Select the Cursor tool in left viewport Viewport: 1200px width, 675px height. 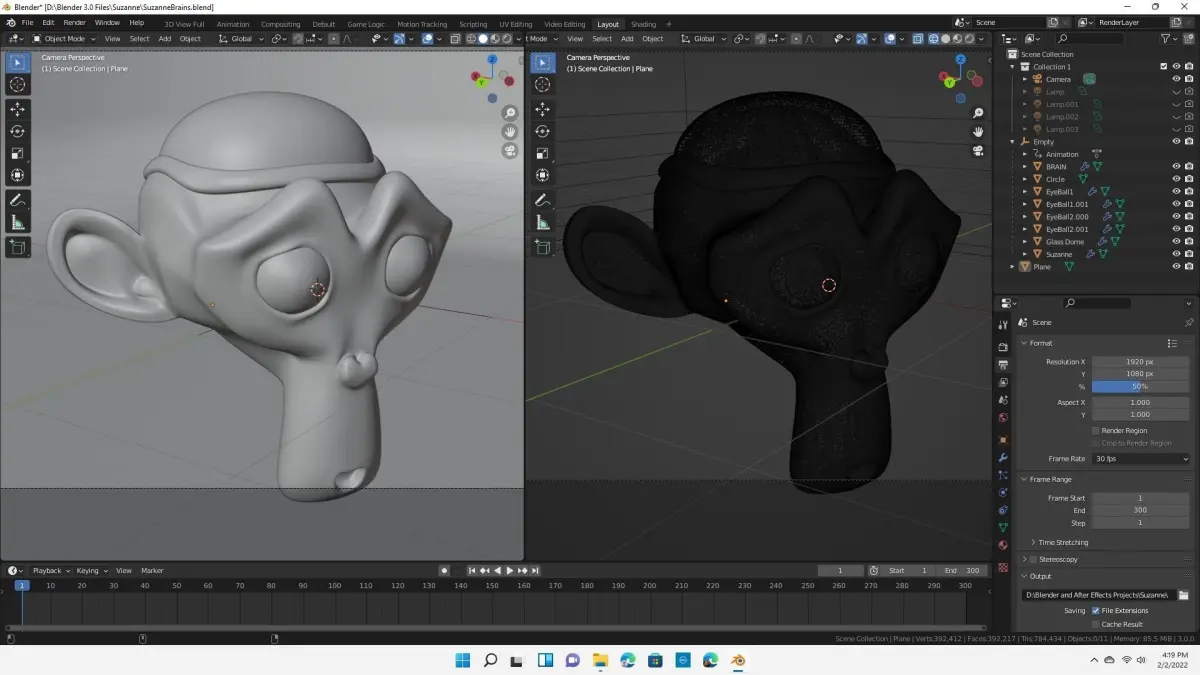point(17,85)
